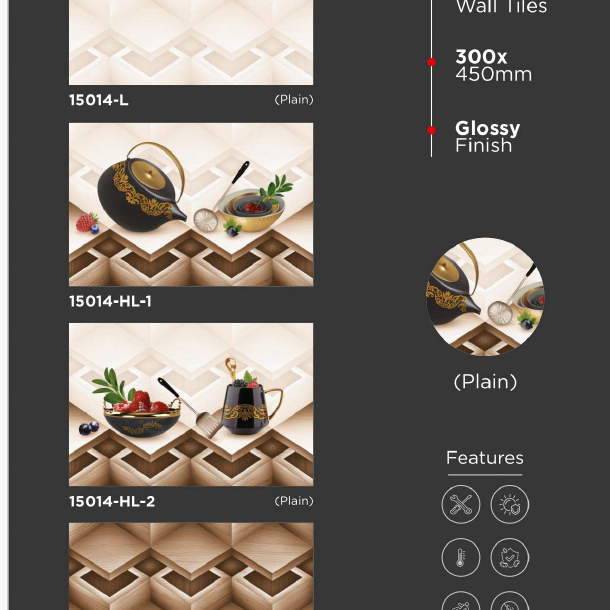This screenshot has height=610, width=610.
Task: Click the wrench and screwdriver feature icon
Action: (461, 504)
